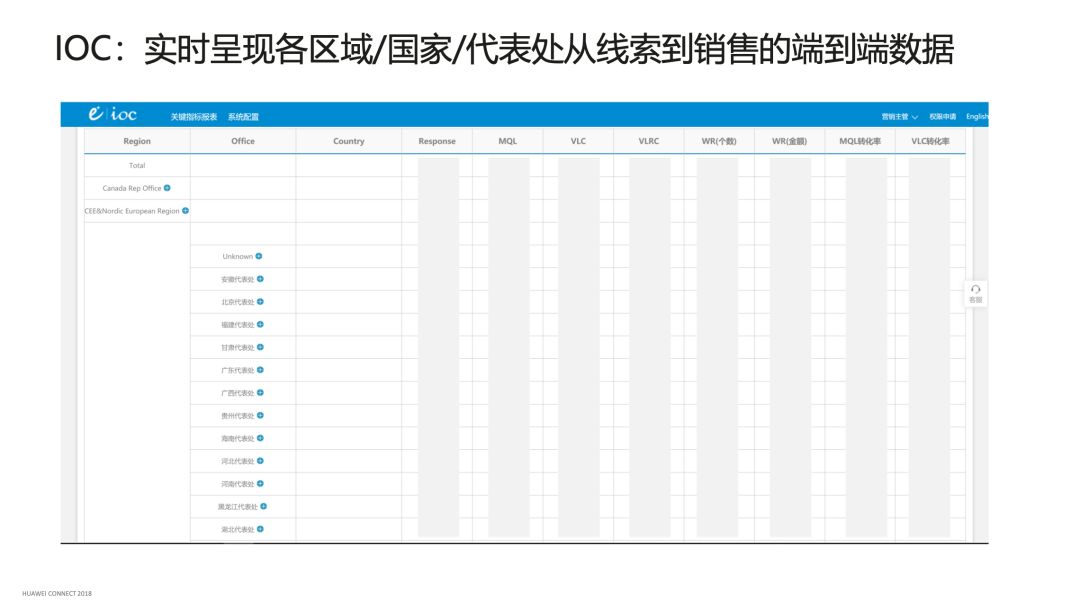Expand the 福建代表处 office row
The width and height of the screenshot is (1080, 610).
[x=260, y=324]
